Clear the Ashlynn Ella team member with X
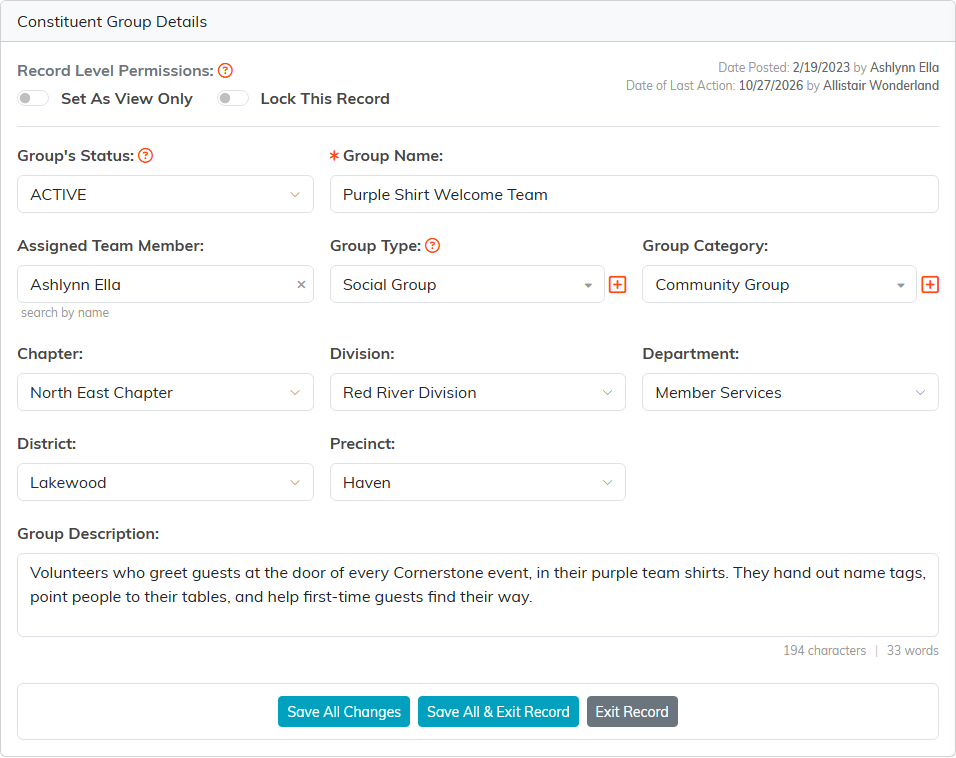Screen dimensions: 956x758 click(x=301, y=284)
